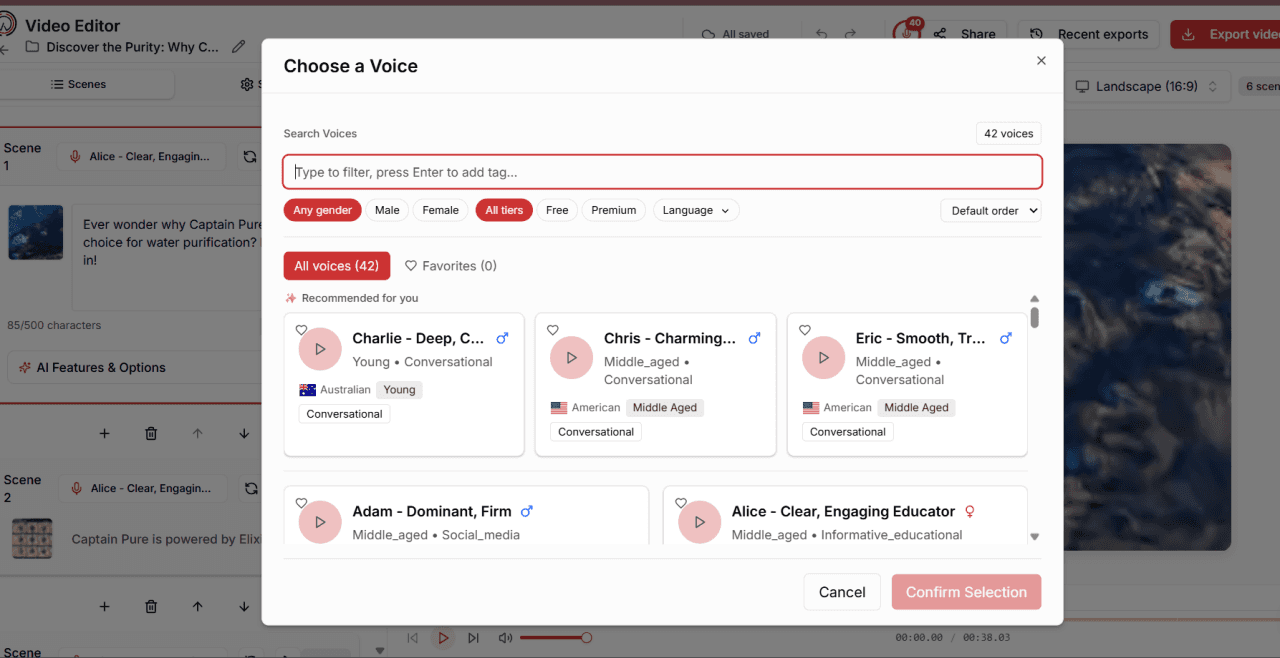Open Scene 1 Alice voice selector
Image resolution: width=1280 pixels, height=658 pixels.
pos(143,157)
